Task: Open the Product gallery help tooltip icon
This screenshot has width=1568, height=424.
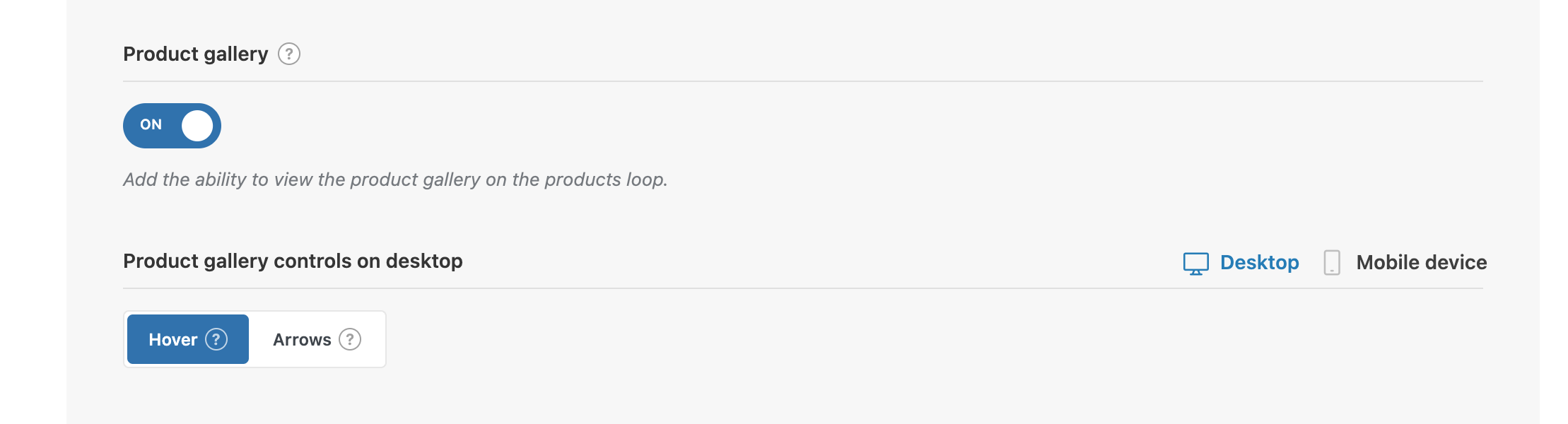Action: coord(288,54)
